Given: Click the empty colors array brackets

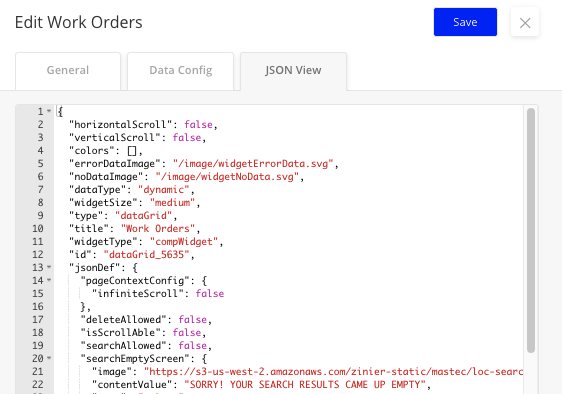Looking at the screenshot, I should tap(132, 151).
